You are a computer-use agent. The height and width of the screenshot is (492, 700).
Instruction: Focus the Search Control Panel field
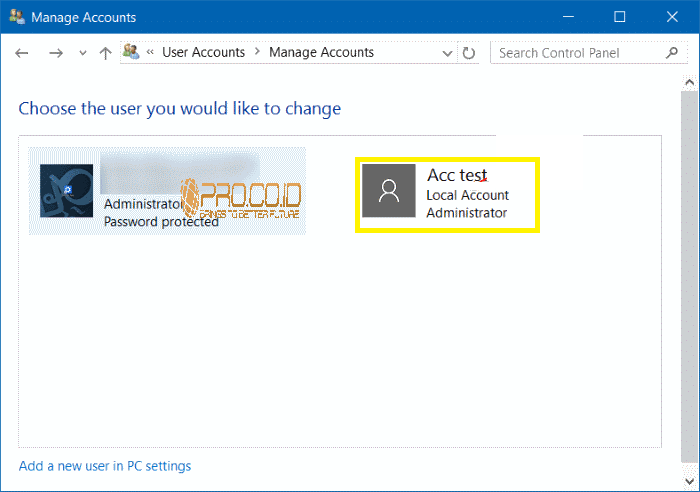coord(588,53)
